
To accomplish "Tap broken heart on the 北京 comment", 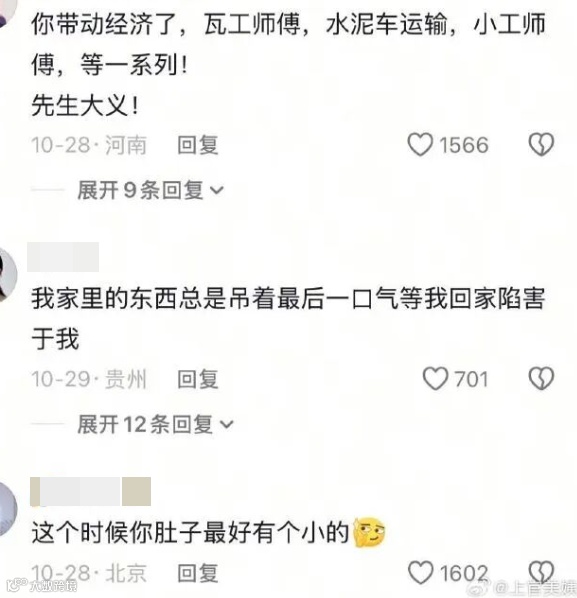I will (x=541, y=572).
